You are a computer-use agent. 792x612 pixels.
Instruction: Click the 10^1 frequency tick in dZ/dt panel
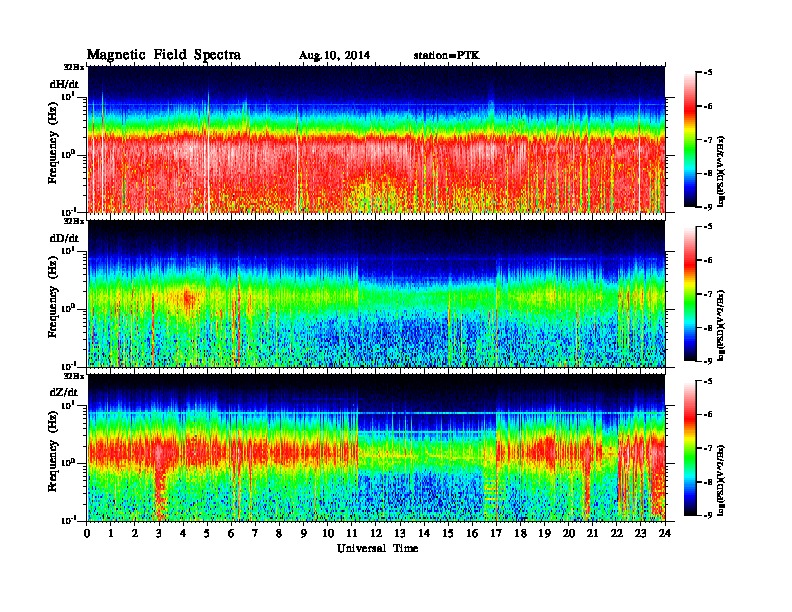(x=69, y=404)
